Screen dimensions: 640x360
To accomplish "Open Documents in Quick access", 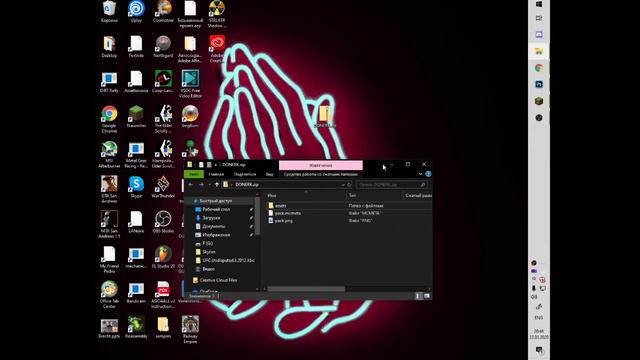I will pos(214,227).
